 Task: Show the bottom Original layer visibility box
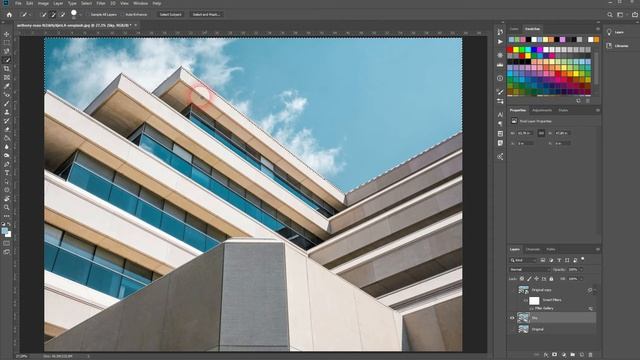tap(512, 329)
